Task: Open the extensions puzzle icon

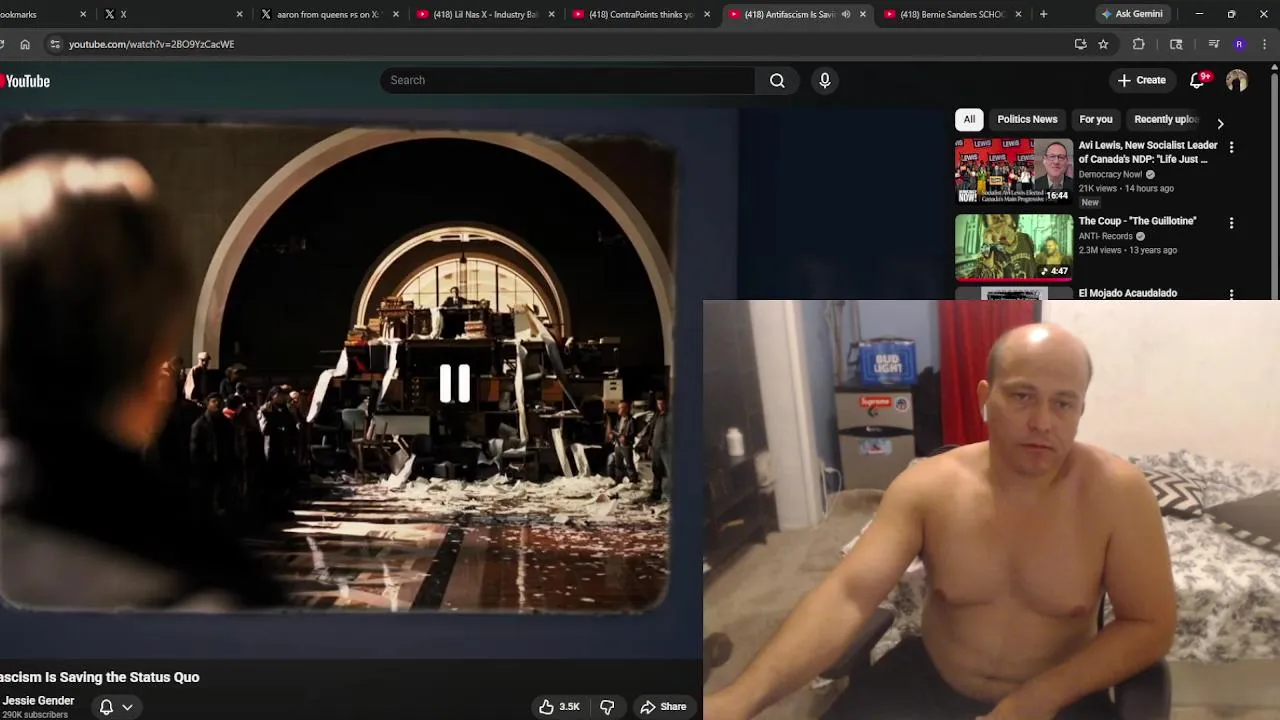Action: pos(1138,44)
